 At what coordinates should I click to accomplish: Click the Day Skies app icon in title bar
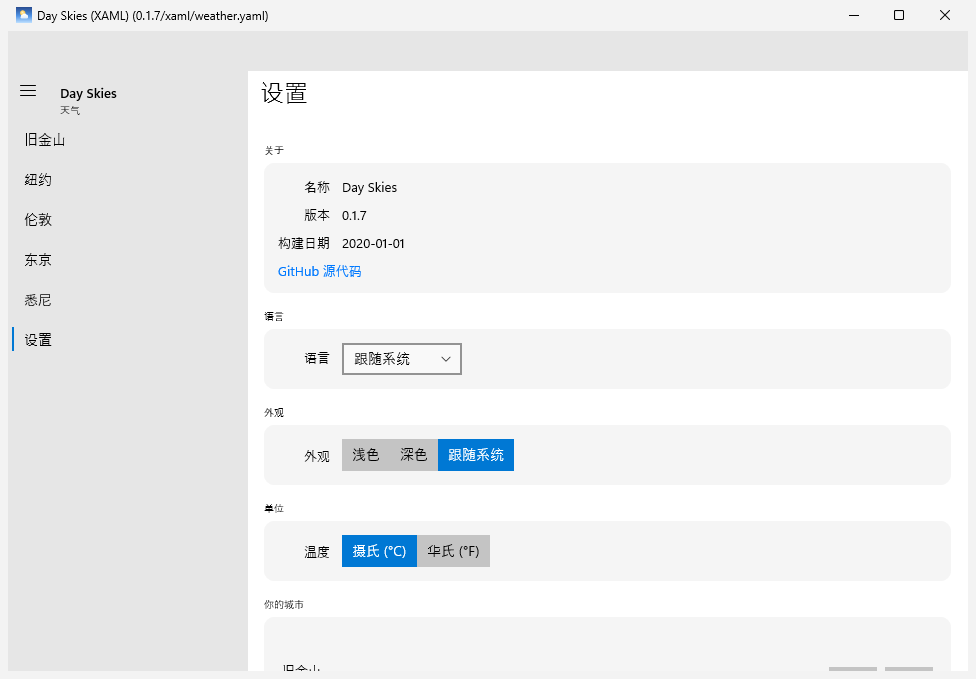coord(24,16)
